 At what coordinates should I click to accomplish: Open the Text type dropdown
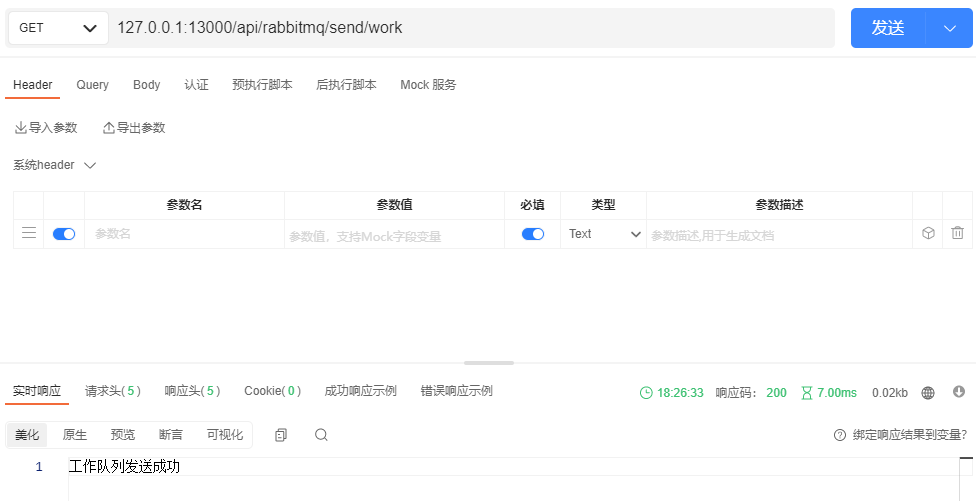click(x=604, y=234)
